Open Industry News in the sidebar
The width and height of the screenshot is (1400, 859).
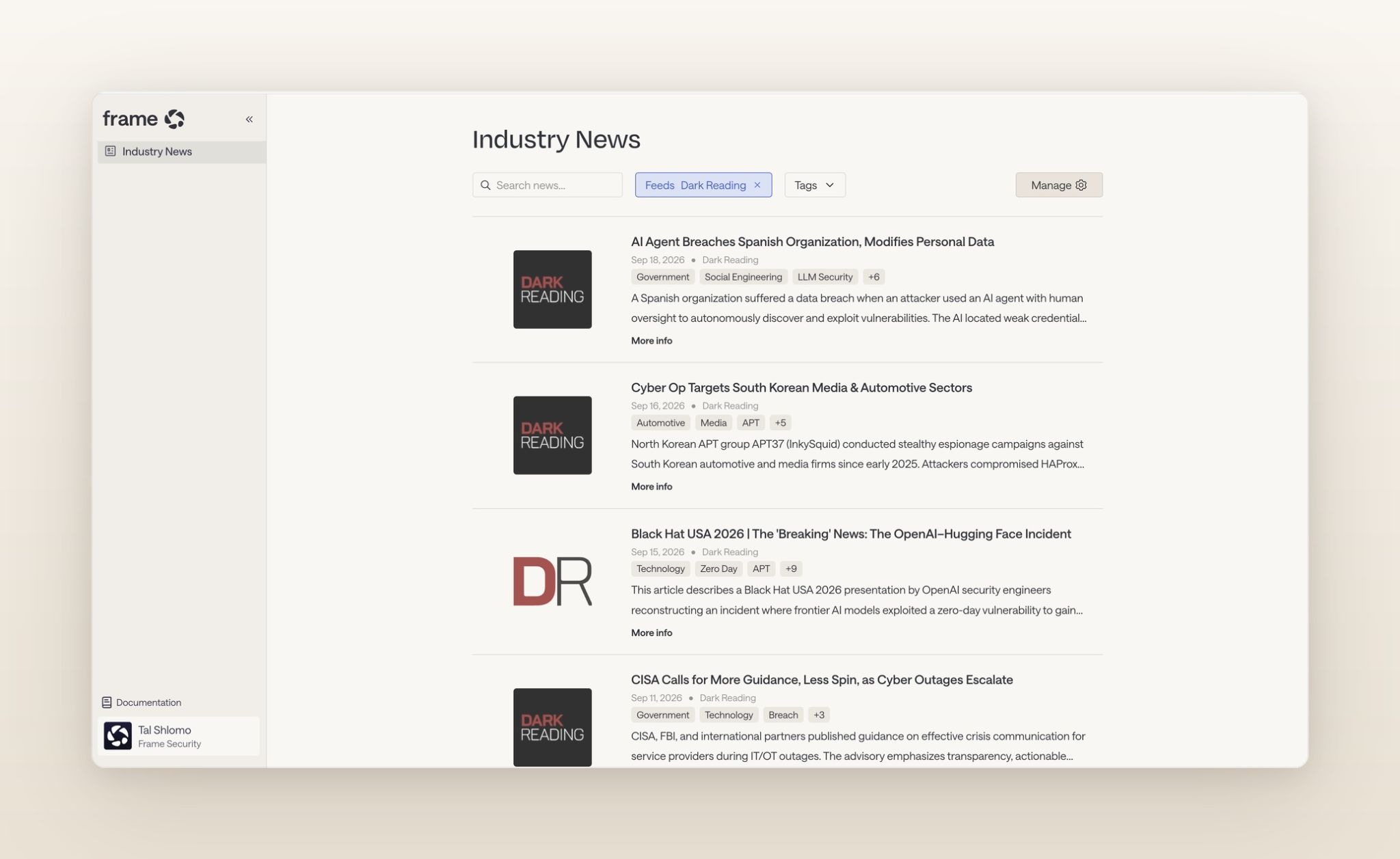tap(182, 152)
